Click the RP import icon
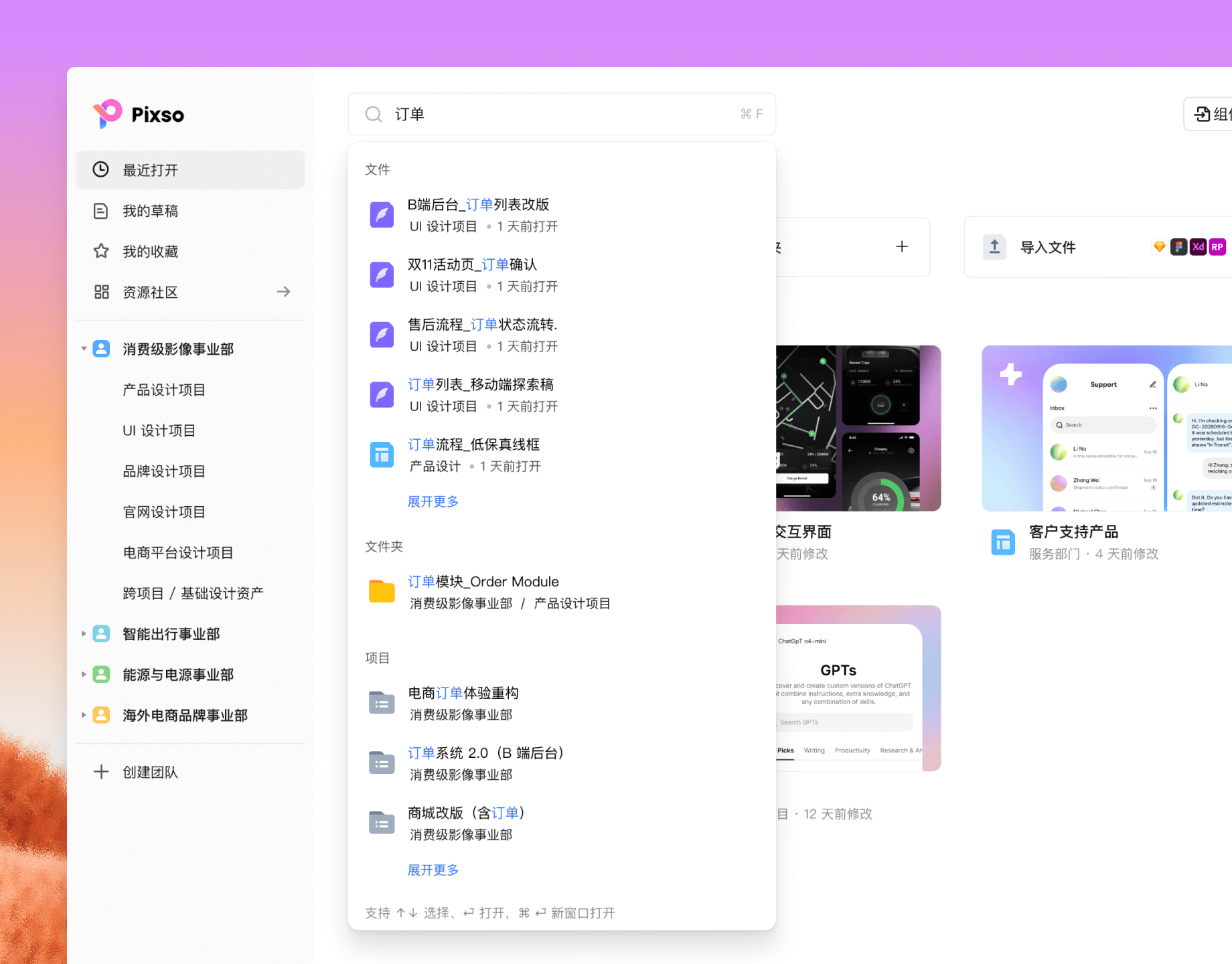 tap(1217, 246)
